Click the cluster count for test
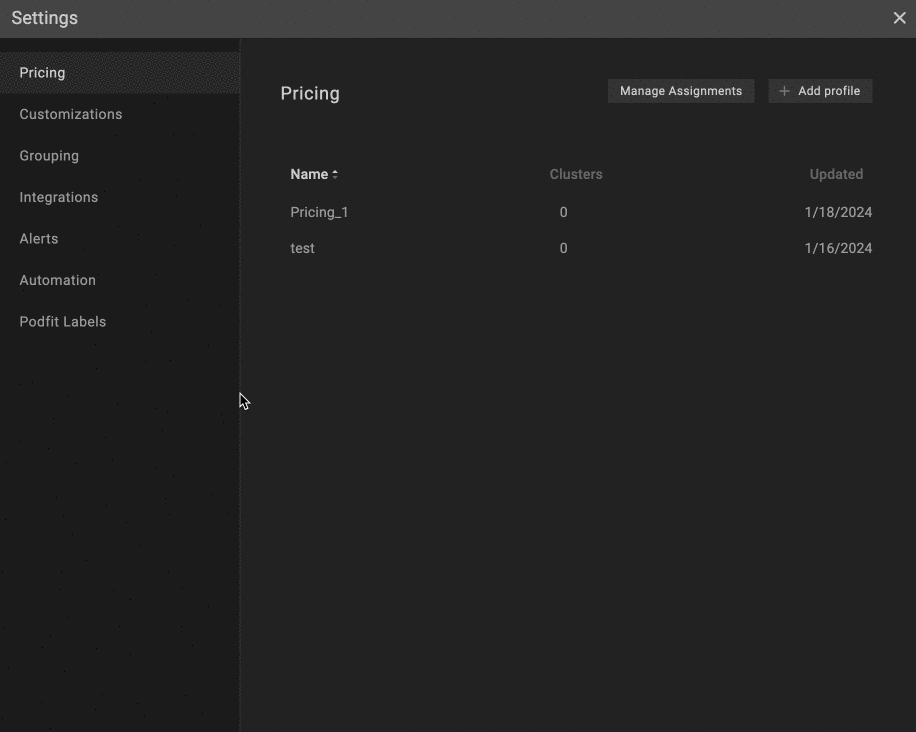Viewport: 916px width, 732px height. [563, 248]
